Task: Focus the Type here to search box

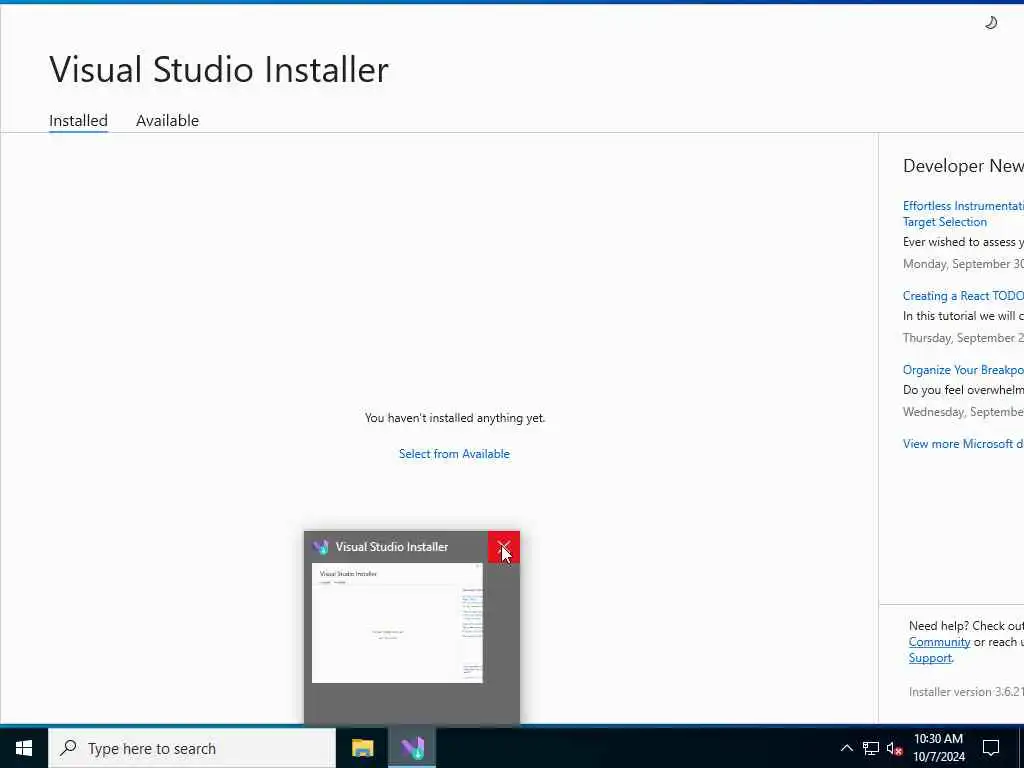Action: tap(192, 748)
